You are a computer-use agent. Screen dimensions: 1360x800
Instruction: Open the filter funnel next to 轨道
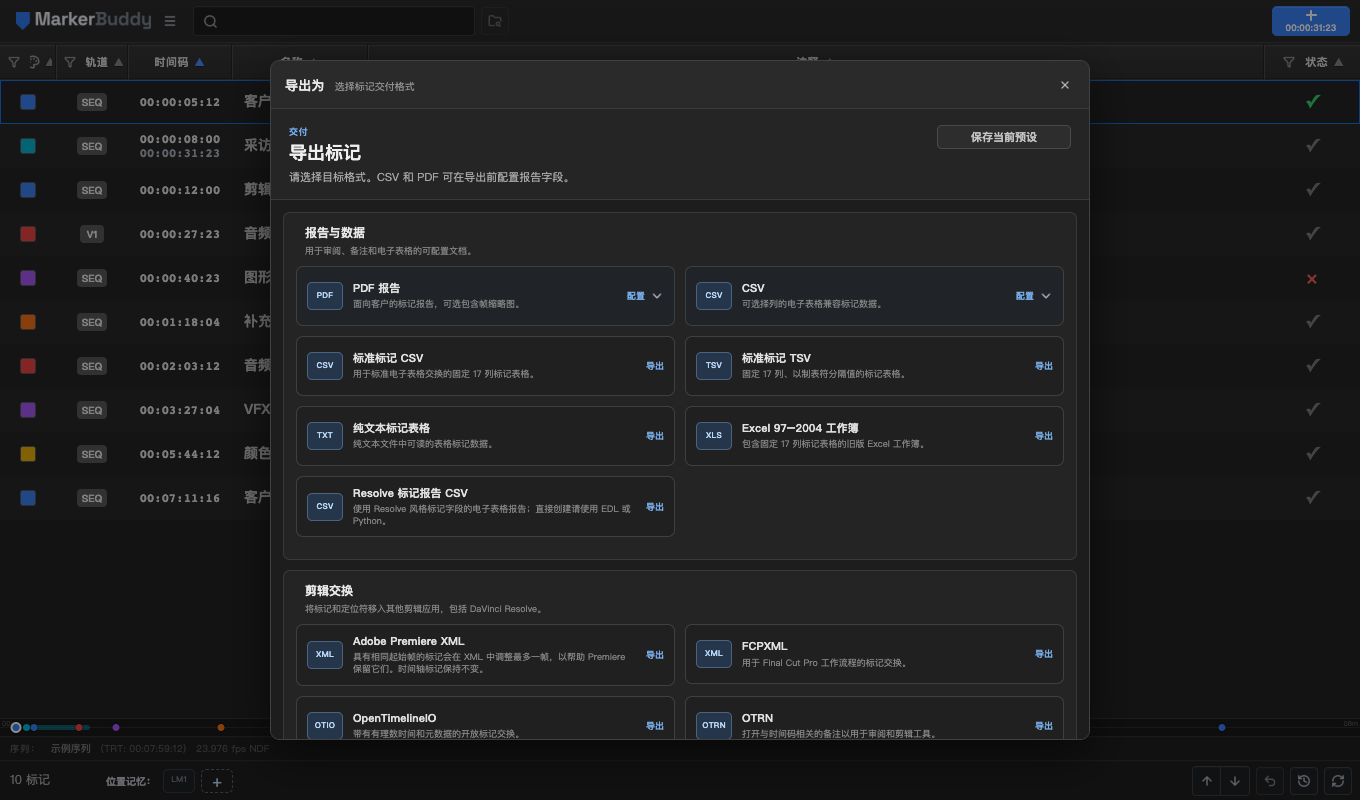point(70,62)
